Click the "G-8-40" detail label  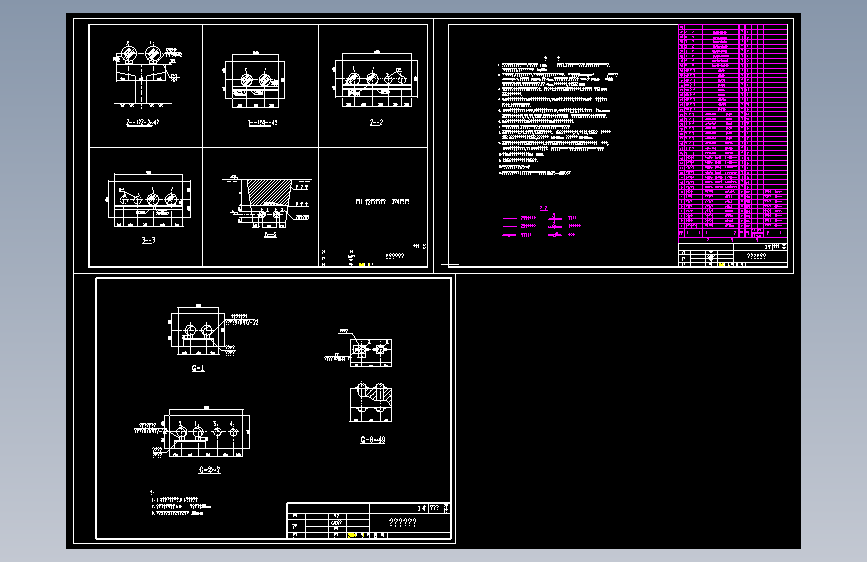point(373,440)
